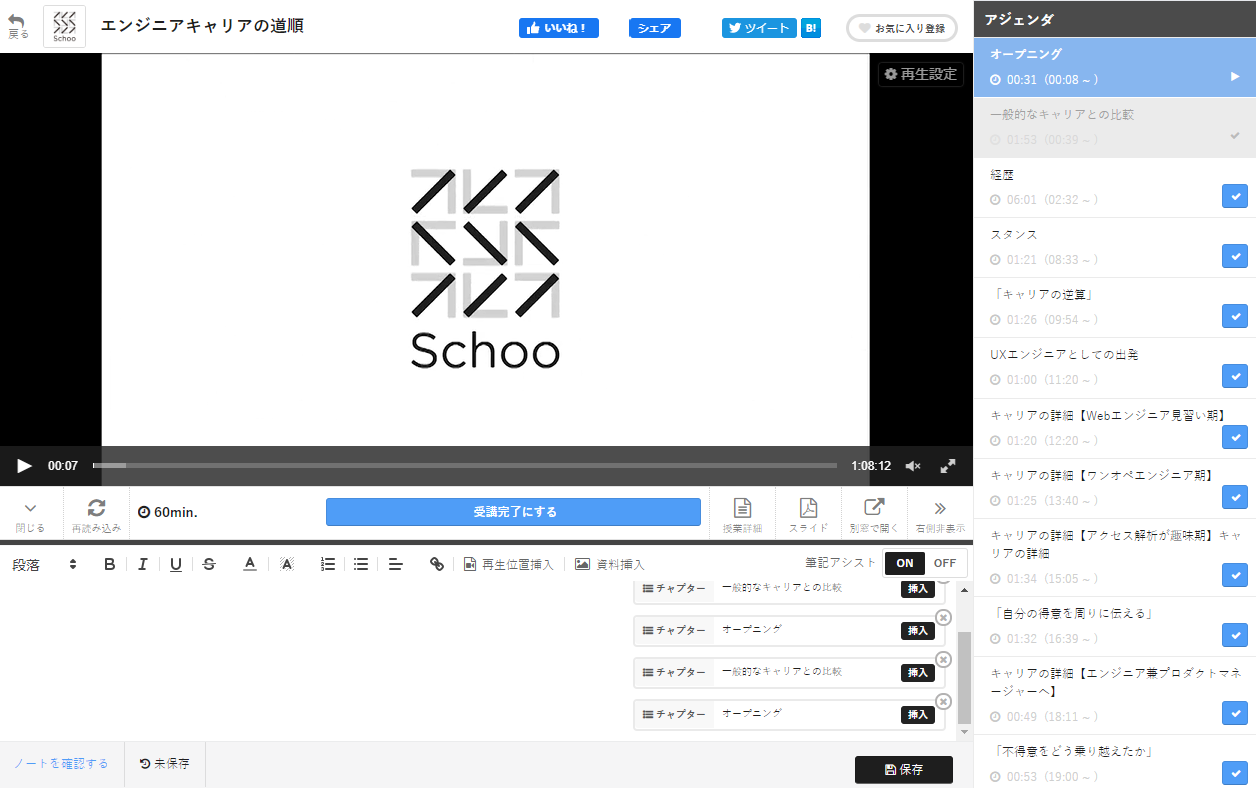The height and width of the screenshot is (788, 1256).
Task: Toggle checkbox for 「不得意をどう乗り越えたか」 row
Action: [x=1235, y=773]
